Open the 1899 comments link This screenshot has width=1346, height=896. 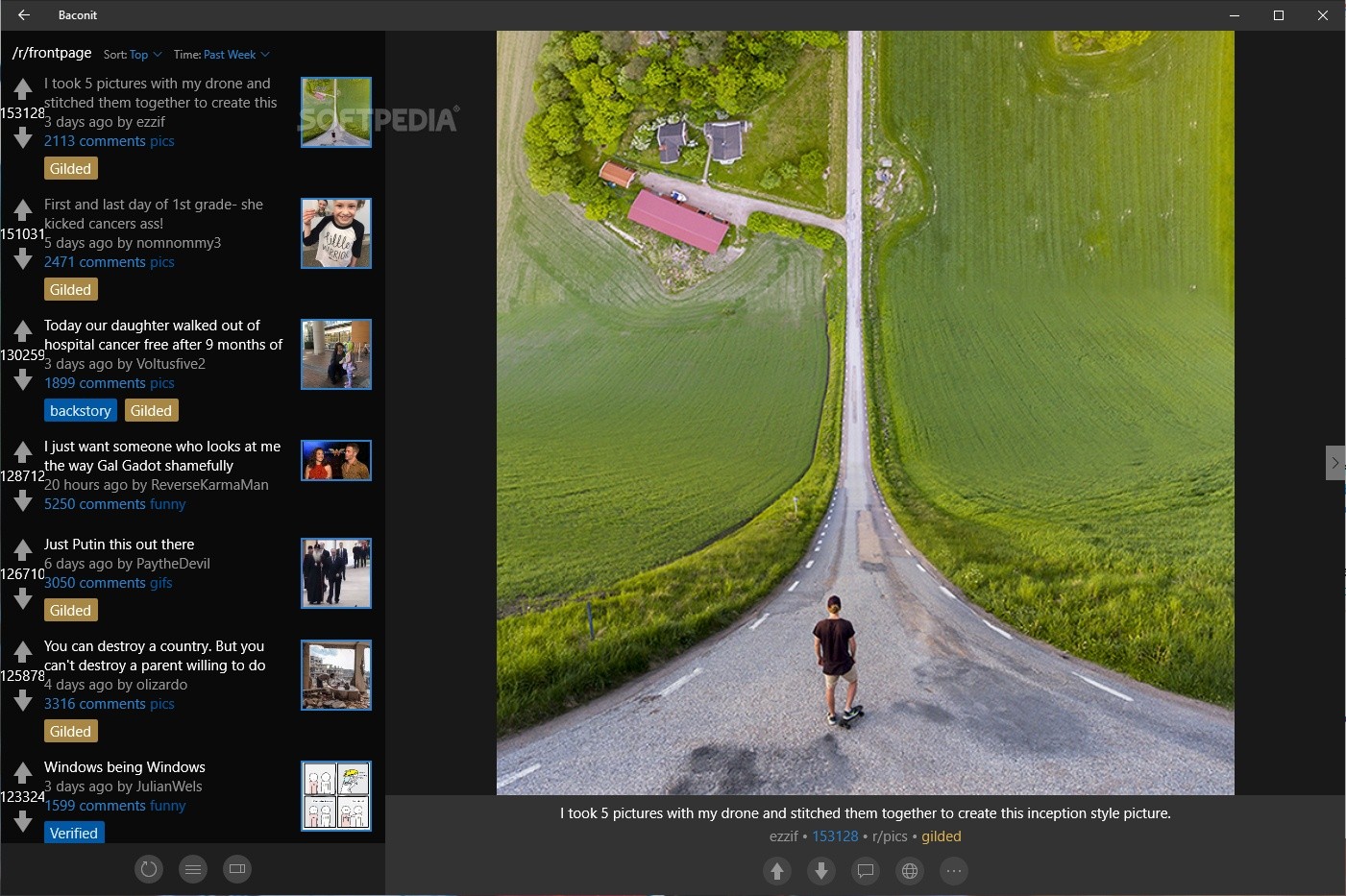coord(95,383)
